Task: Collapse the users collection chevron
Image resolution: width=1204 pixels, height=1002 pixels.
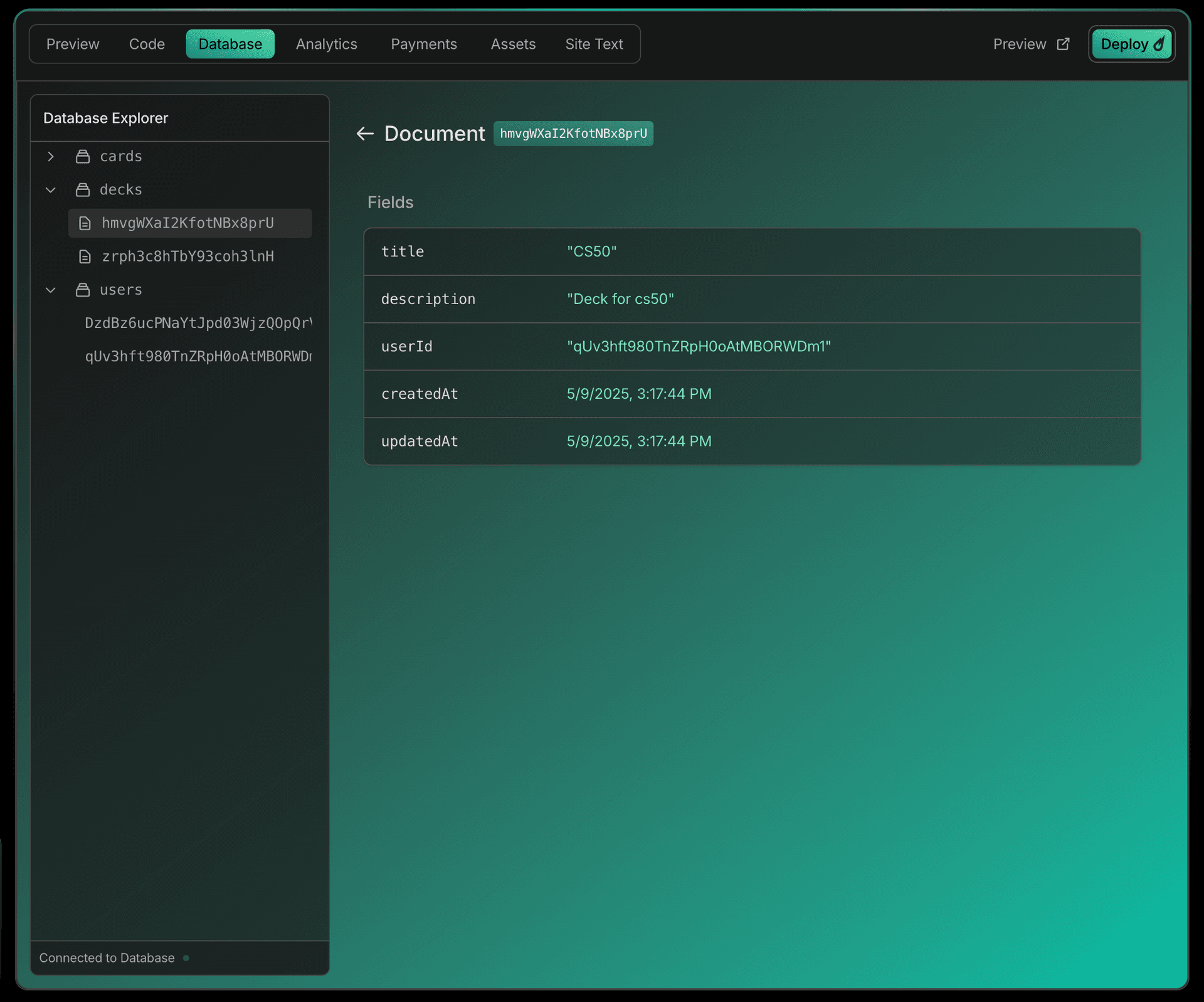Action: [x=51, y=290]
